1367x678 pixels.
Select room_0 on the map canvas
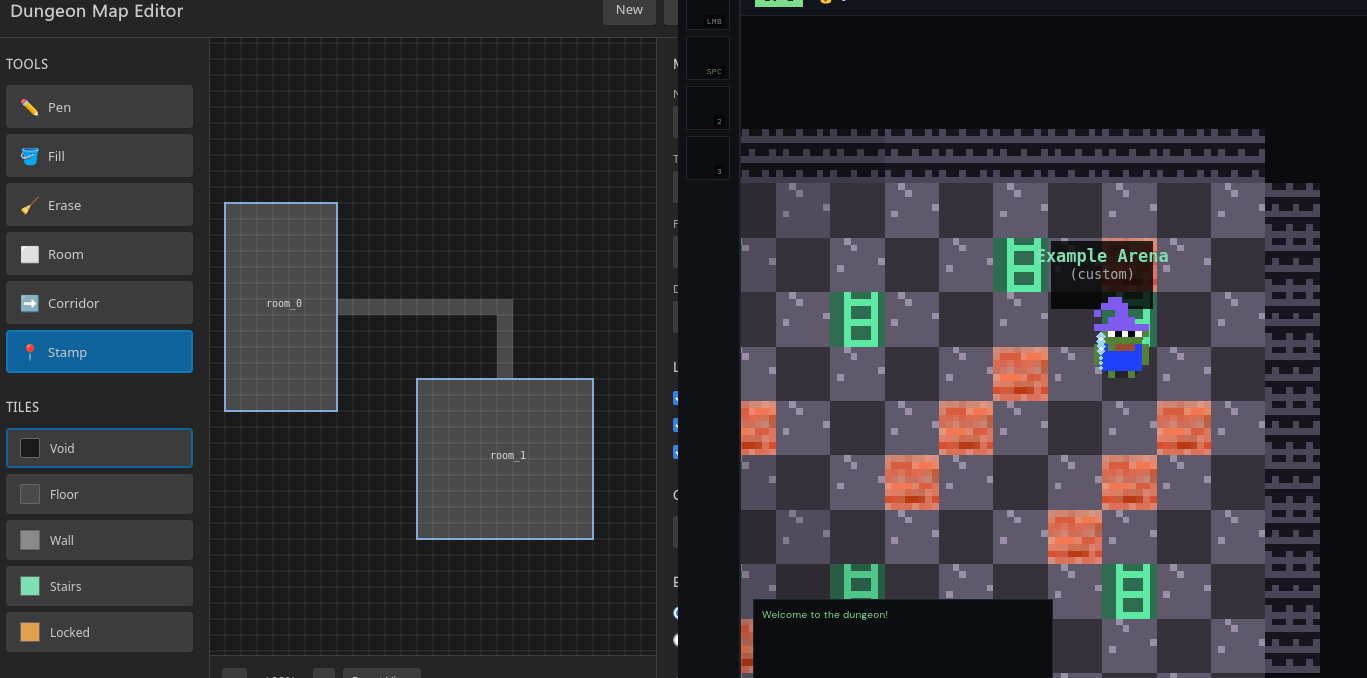[281, 307]
